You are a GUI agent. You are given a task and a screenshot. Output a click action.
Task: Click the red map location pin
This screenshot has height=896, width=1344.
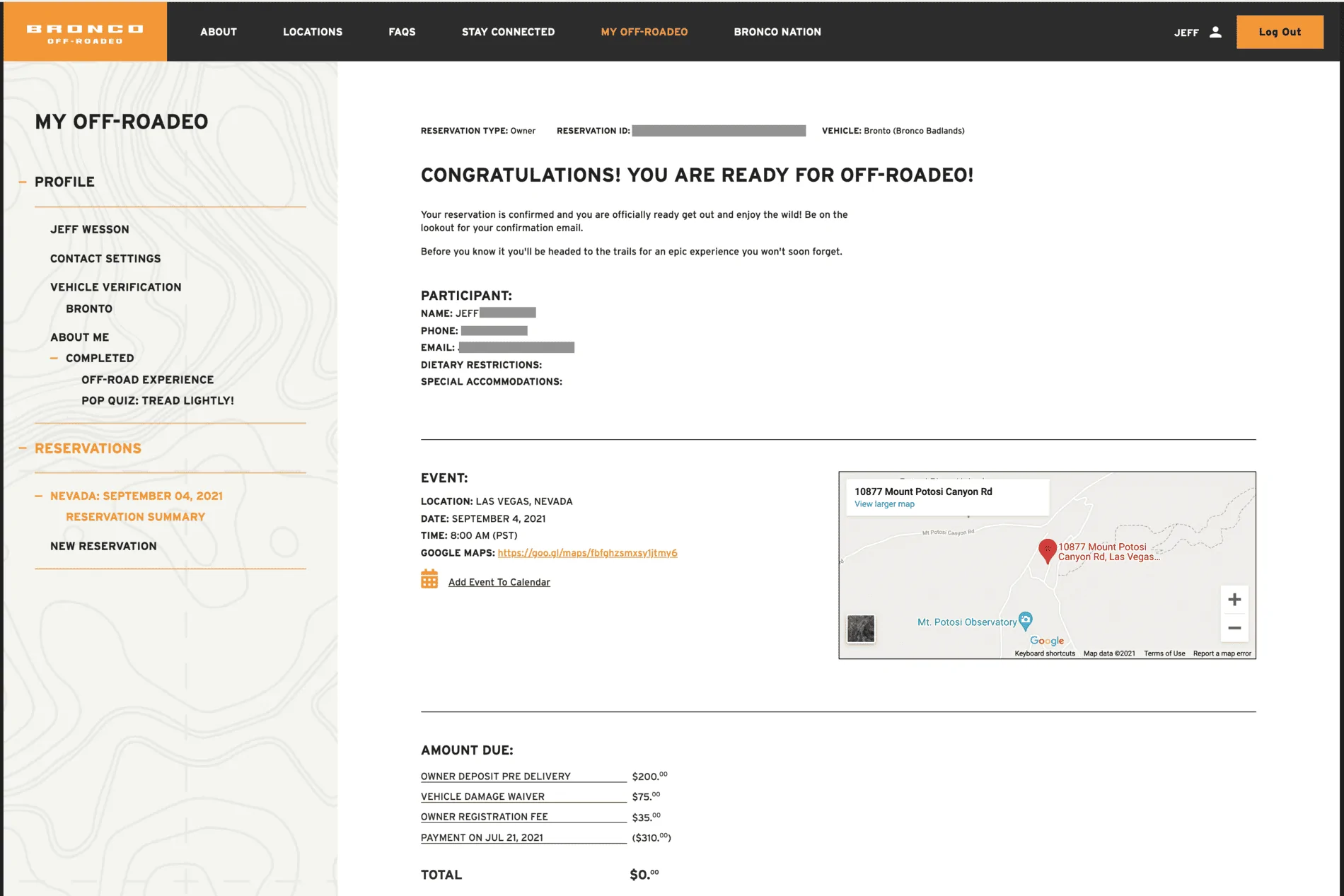(x=1047, y=551)
